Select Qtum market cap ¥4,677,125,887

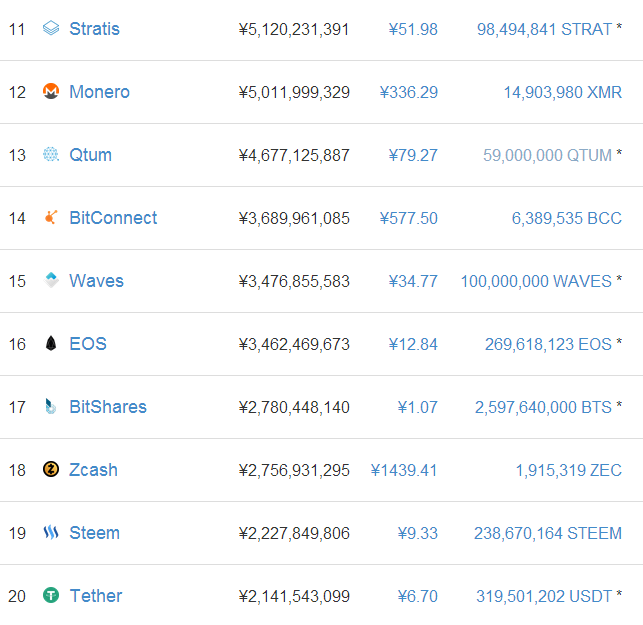pos(294,155)
